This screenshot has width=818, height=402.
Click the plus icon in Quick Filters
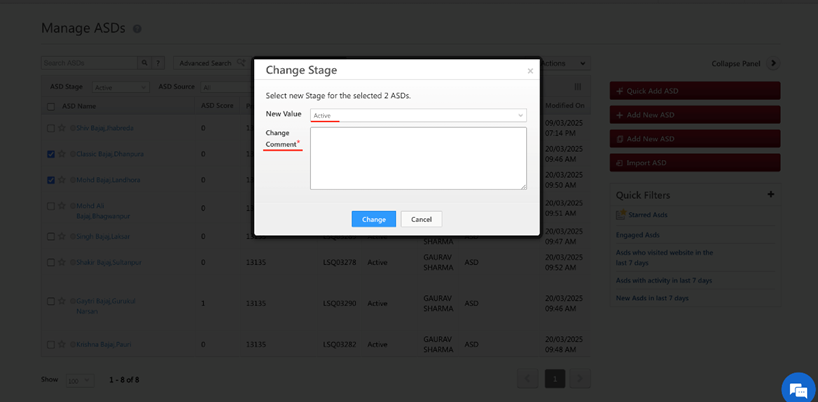click(x=770, y=194)
